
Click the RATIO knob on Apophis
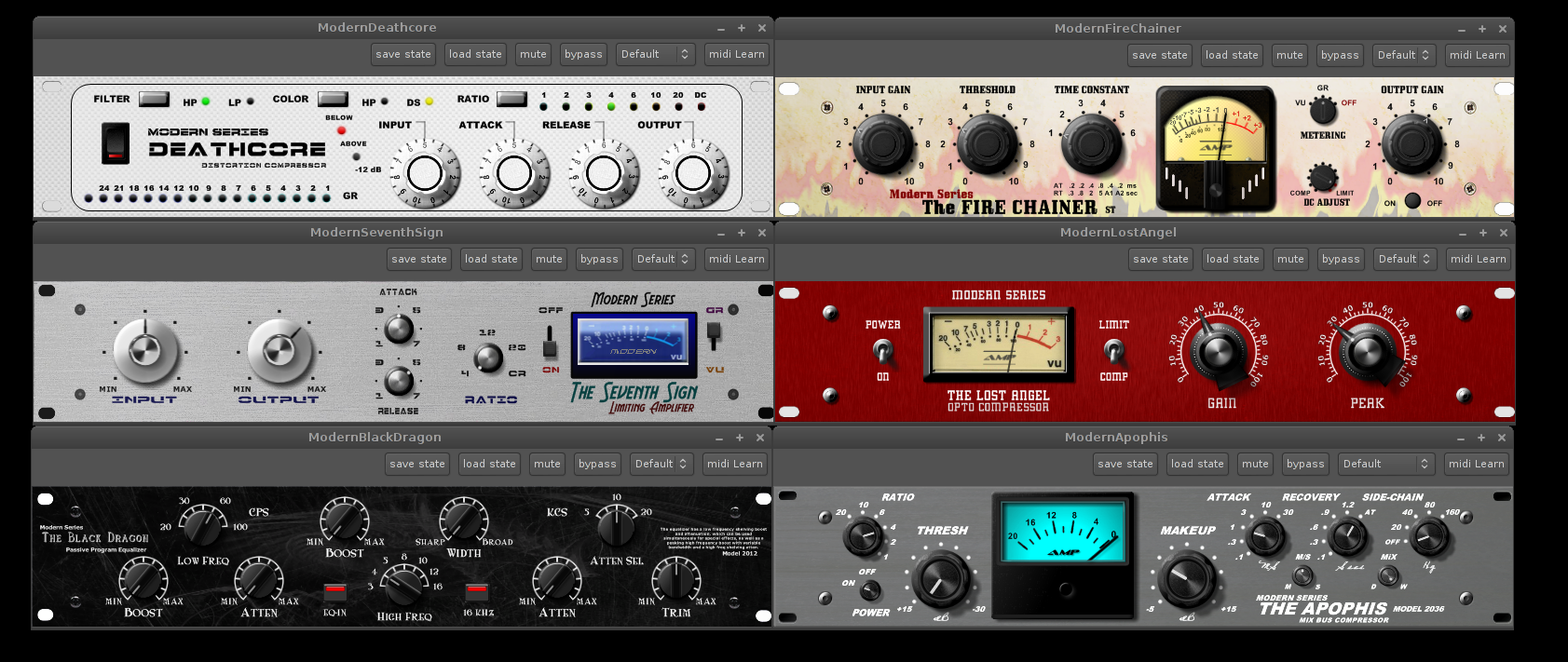click(x=863, y=536)
